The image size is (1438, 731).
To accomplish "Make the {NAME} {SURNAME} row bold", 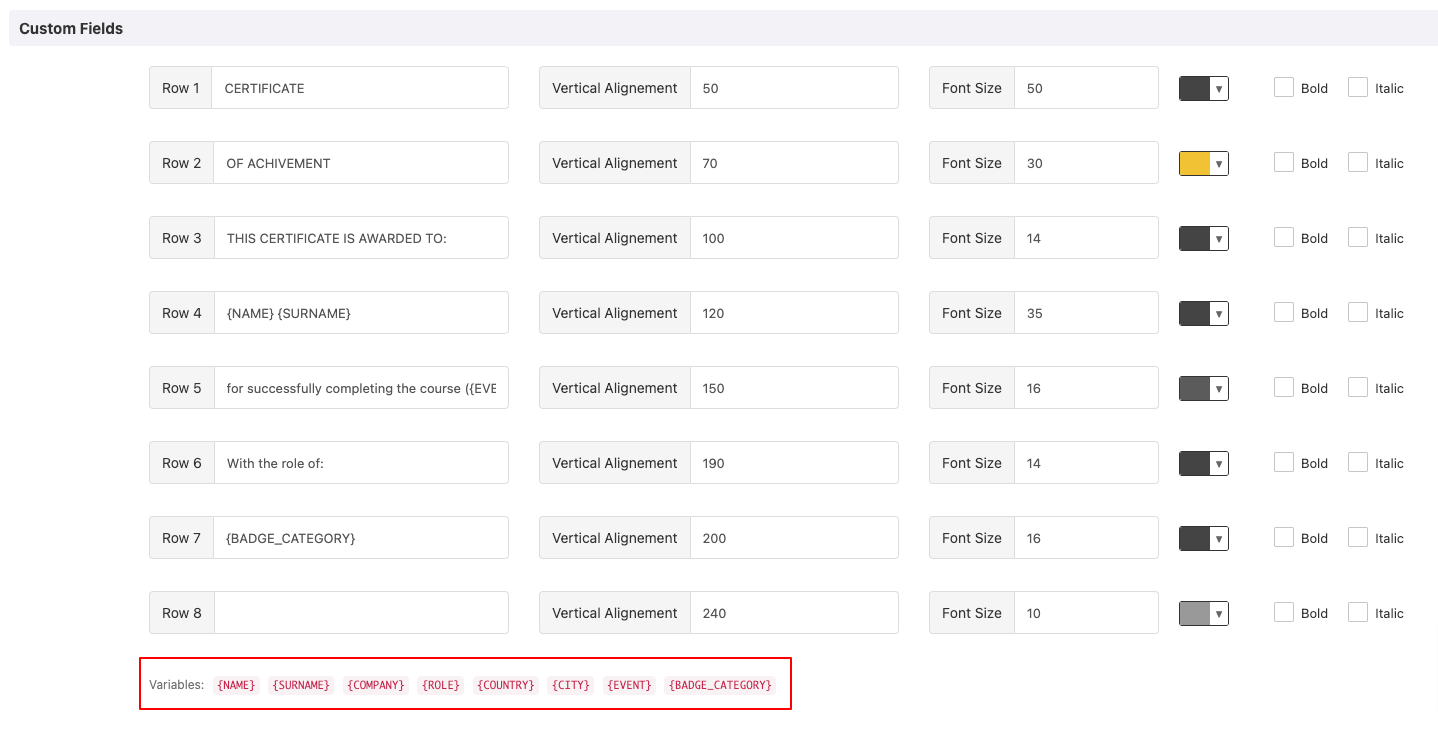I will click(1284, 312).
